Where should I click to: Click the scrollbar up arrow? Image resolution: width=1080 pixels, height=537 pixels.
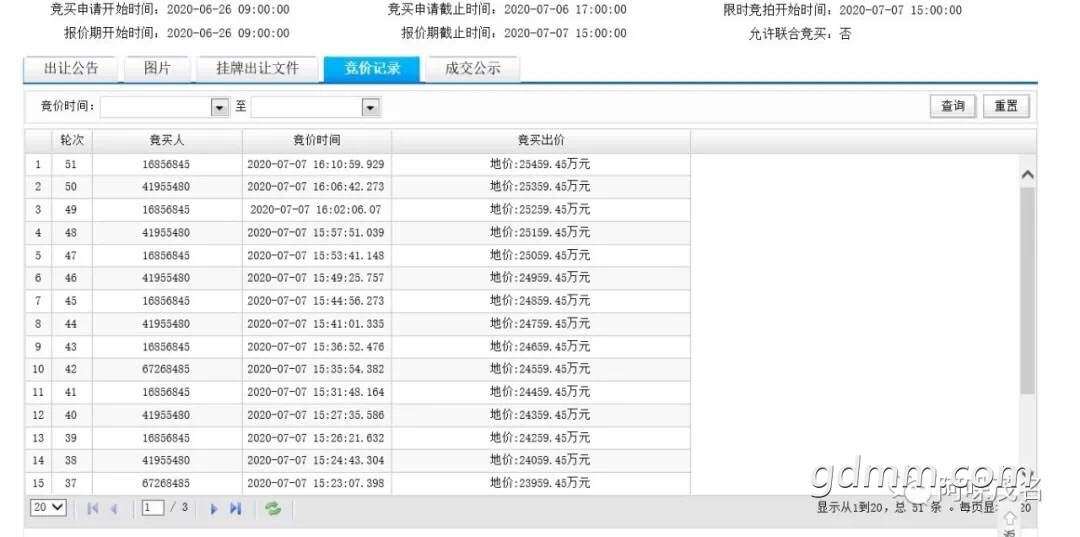(x=1027, y=175)
